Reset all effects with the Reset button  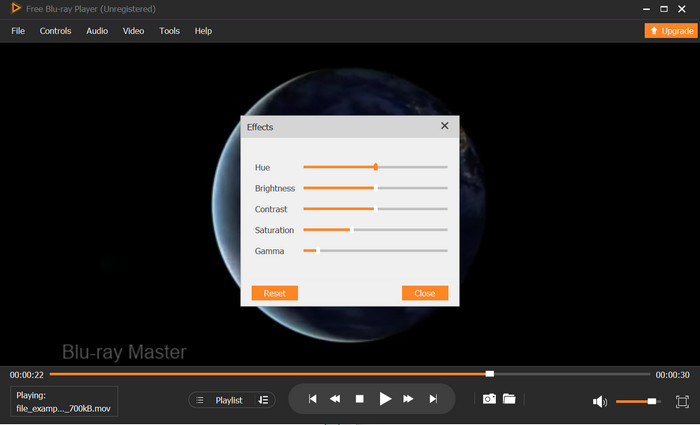click(275, 293)
